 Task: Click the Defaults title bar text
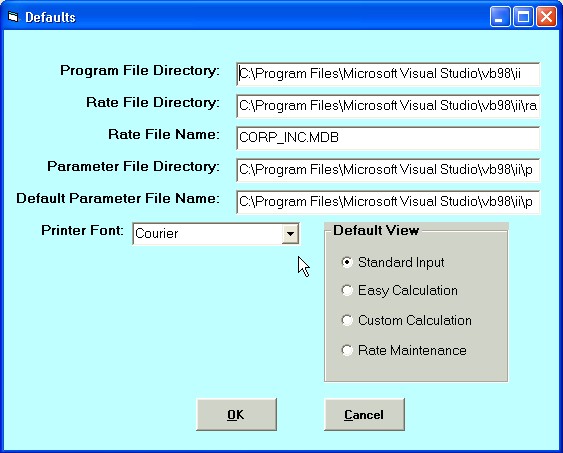coord(50,17)
